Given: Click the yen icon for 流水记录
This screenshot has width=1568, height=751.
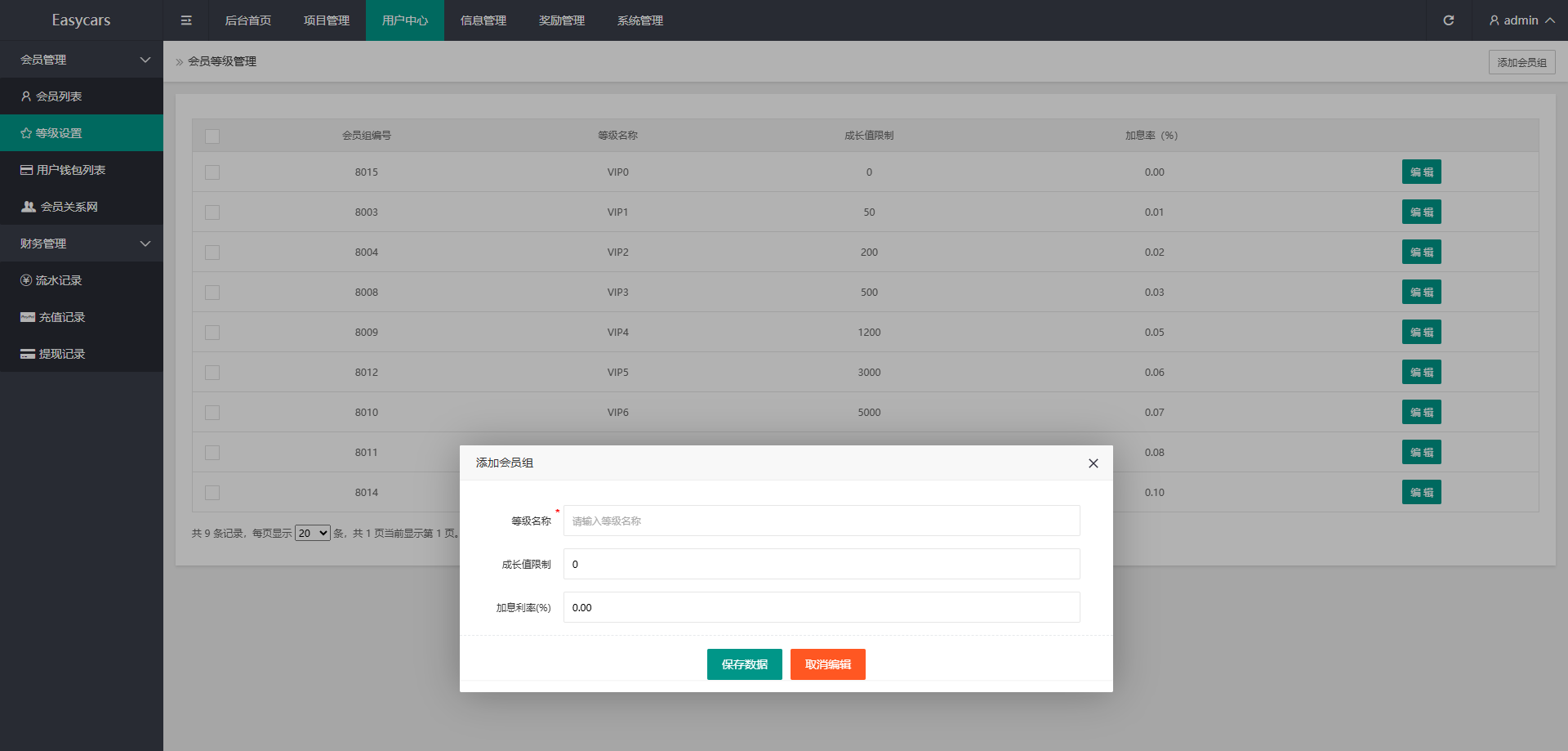Looking at the screenshot, I should pos(26,280).
